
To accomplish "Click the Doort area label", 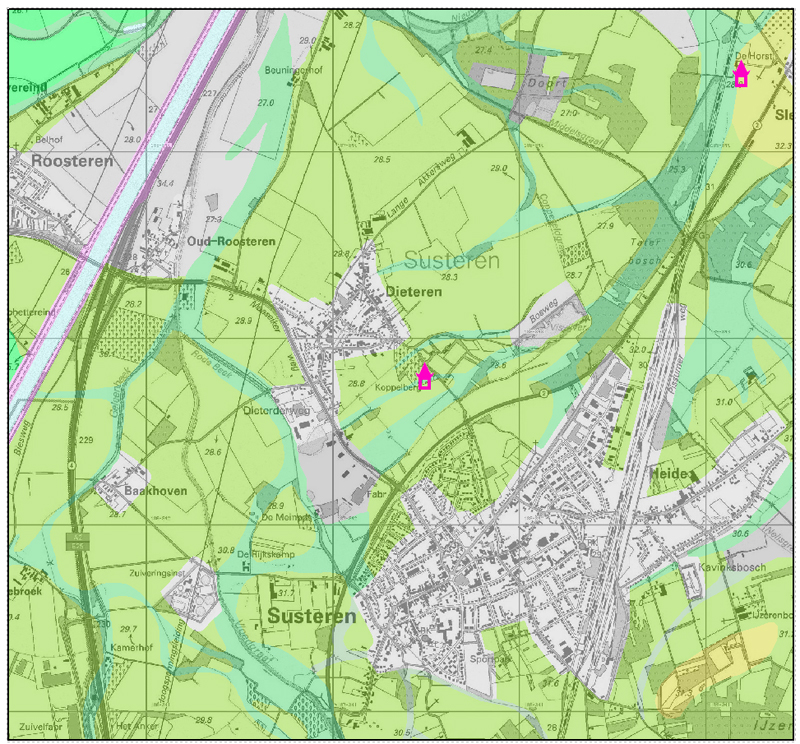I will (x=545, y=86).
